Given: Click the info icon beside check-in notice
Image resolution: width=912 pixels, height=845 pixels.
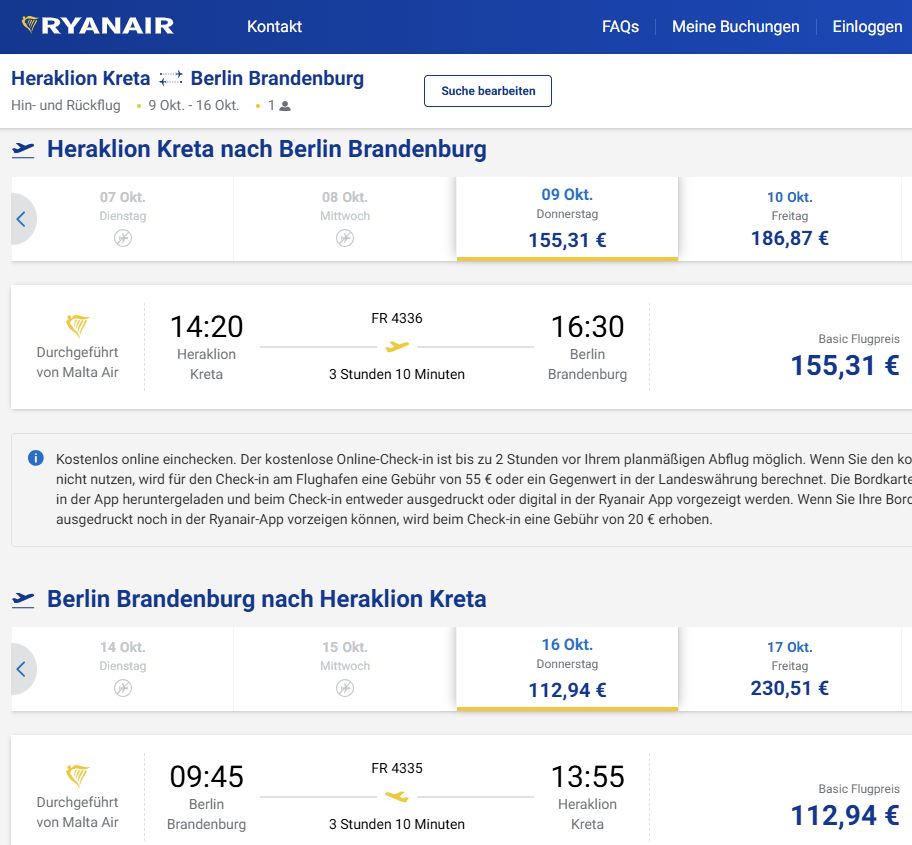Looking at the screenshot, I should 36,458.
